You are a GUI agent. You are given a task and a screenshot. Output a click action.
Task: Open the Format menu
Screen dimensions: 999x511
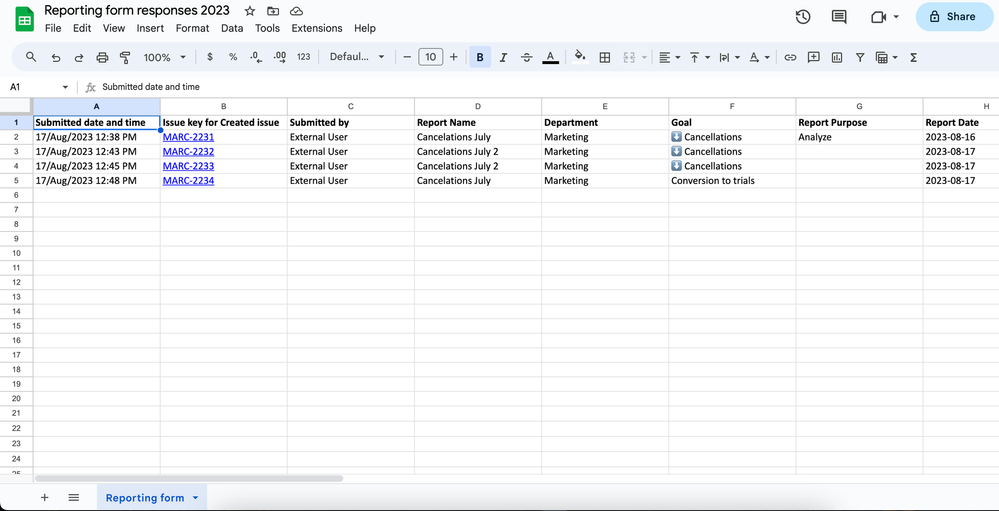(x=192, y=28)
